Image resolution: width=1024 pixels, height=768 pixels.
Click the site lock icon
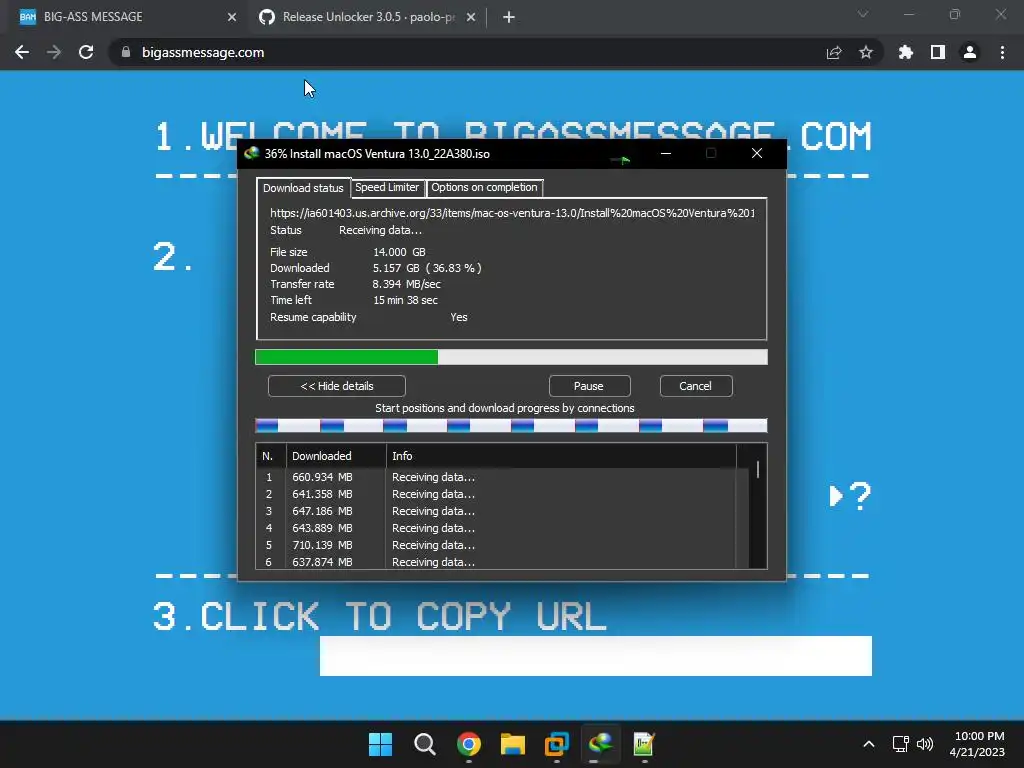125,52
